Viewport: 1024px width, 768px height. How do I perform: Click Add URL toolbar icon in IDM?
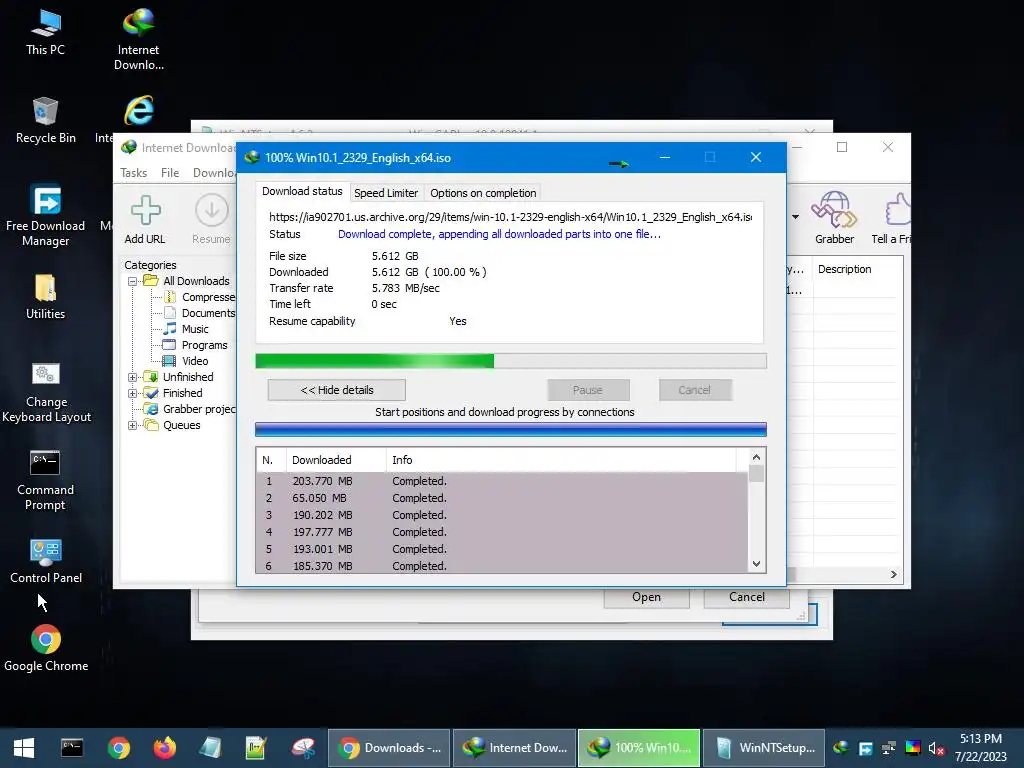145,219
